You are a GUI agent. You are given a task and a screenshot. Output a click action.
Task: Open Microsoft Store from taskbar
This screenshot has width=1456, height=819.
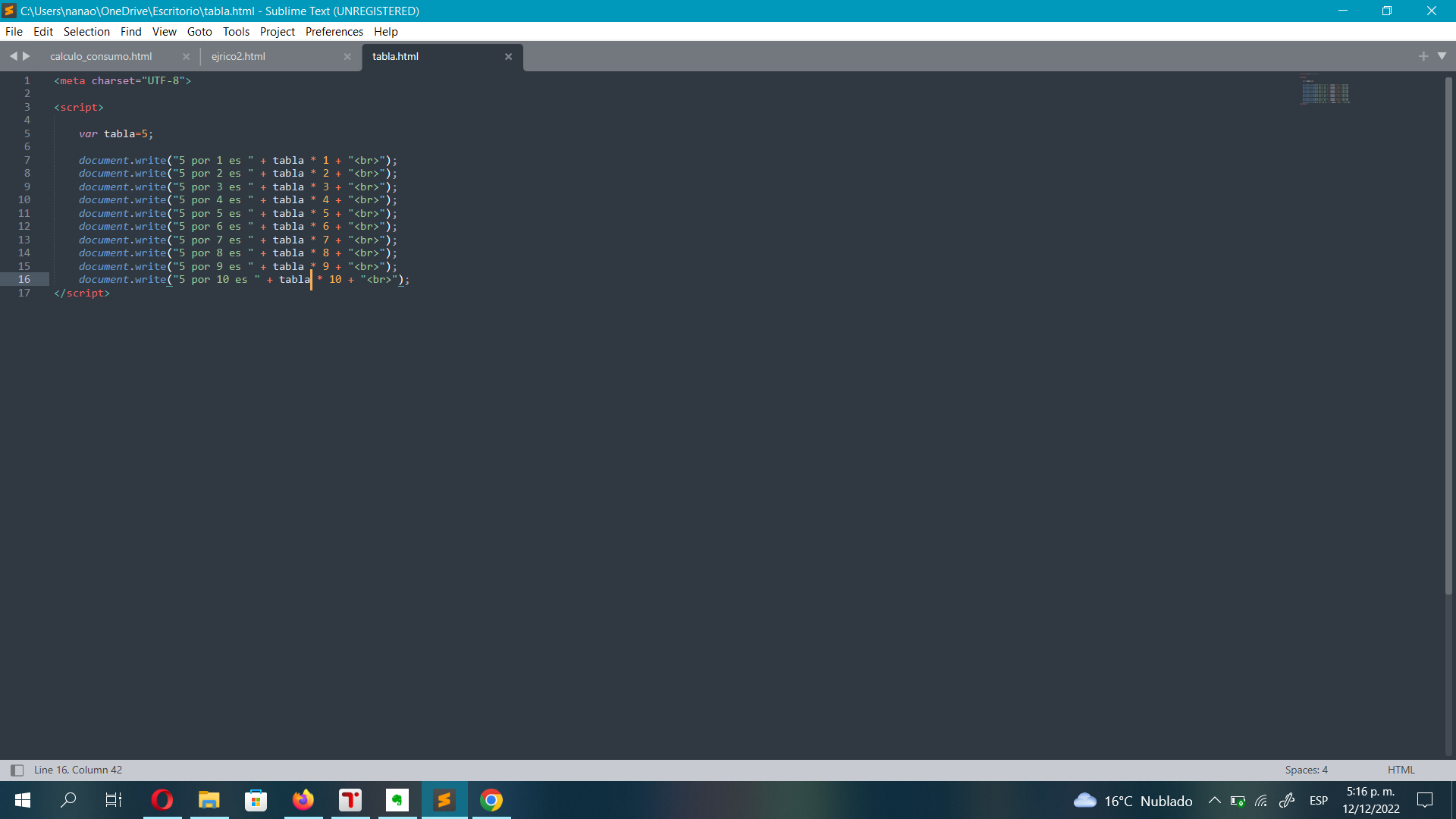point(256,800)
